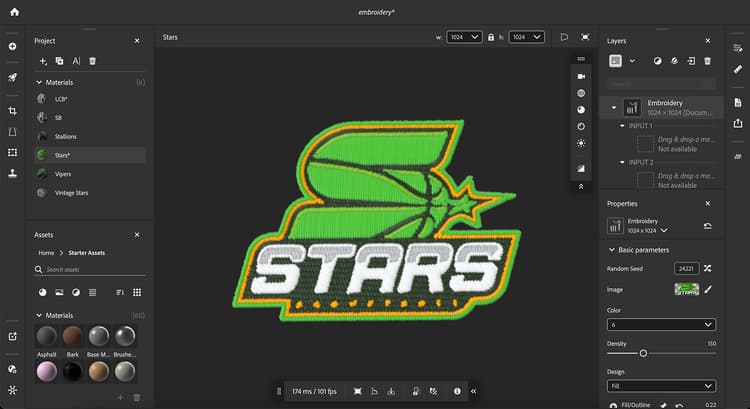Collapse the Materials group in Project panel
750x409 pixels.
(x=39, y=82)
